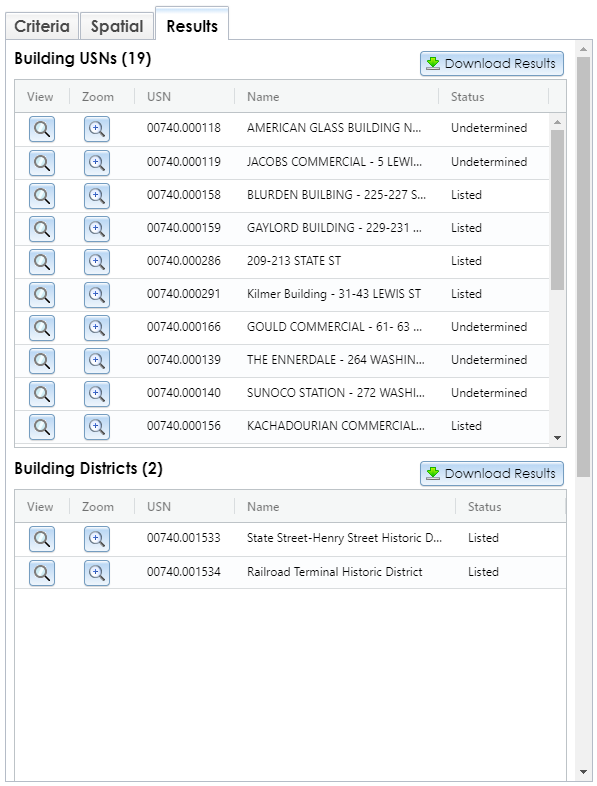
Task: Zoom to SUNOCO STATION location
Action: pyautogui.click(x=97, y=394)
